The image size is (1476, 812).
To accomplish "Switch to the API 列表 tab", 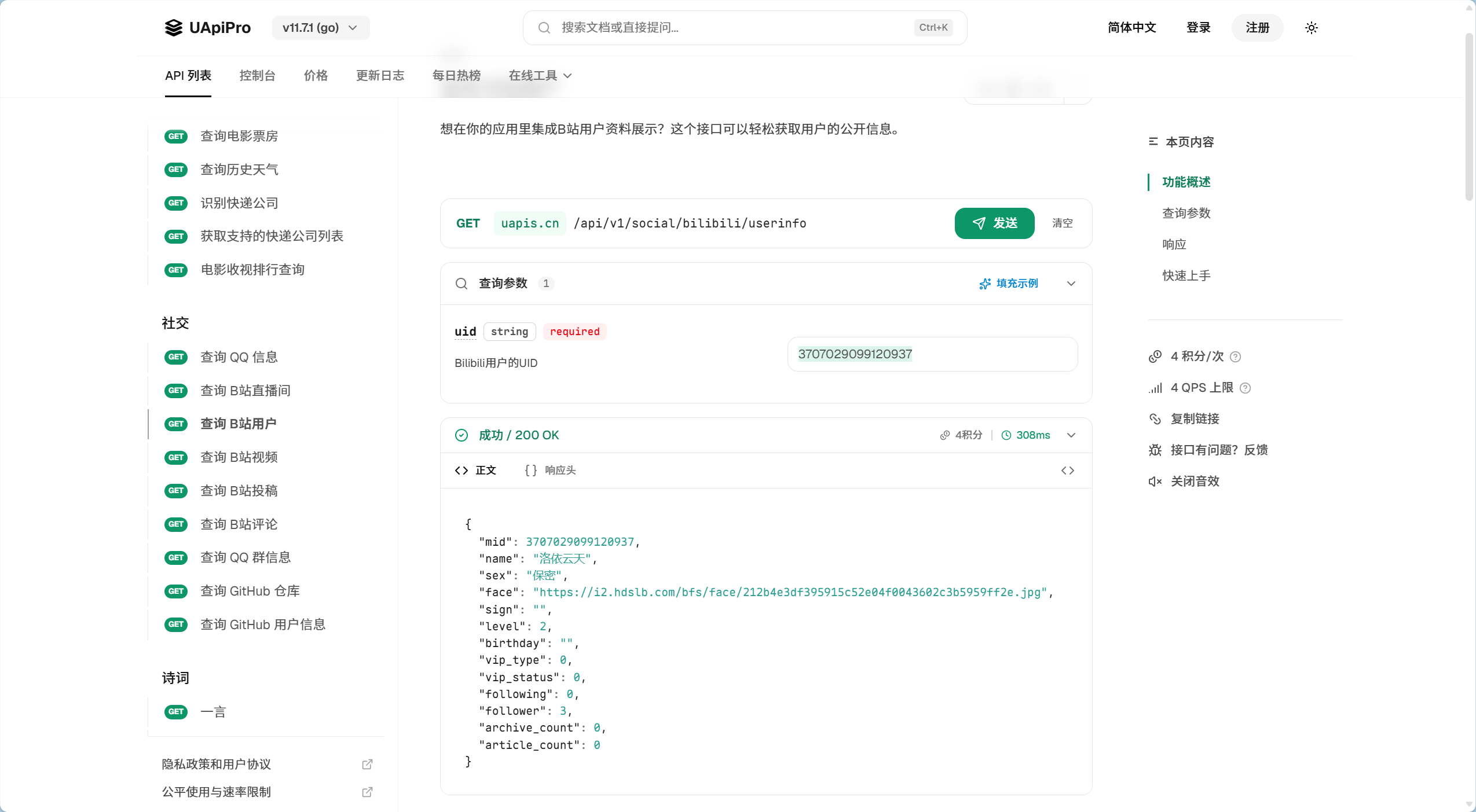I will click(188, 76).
